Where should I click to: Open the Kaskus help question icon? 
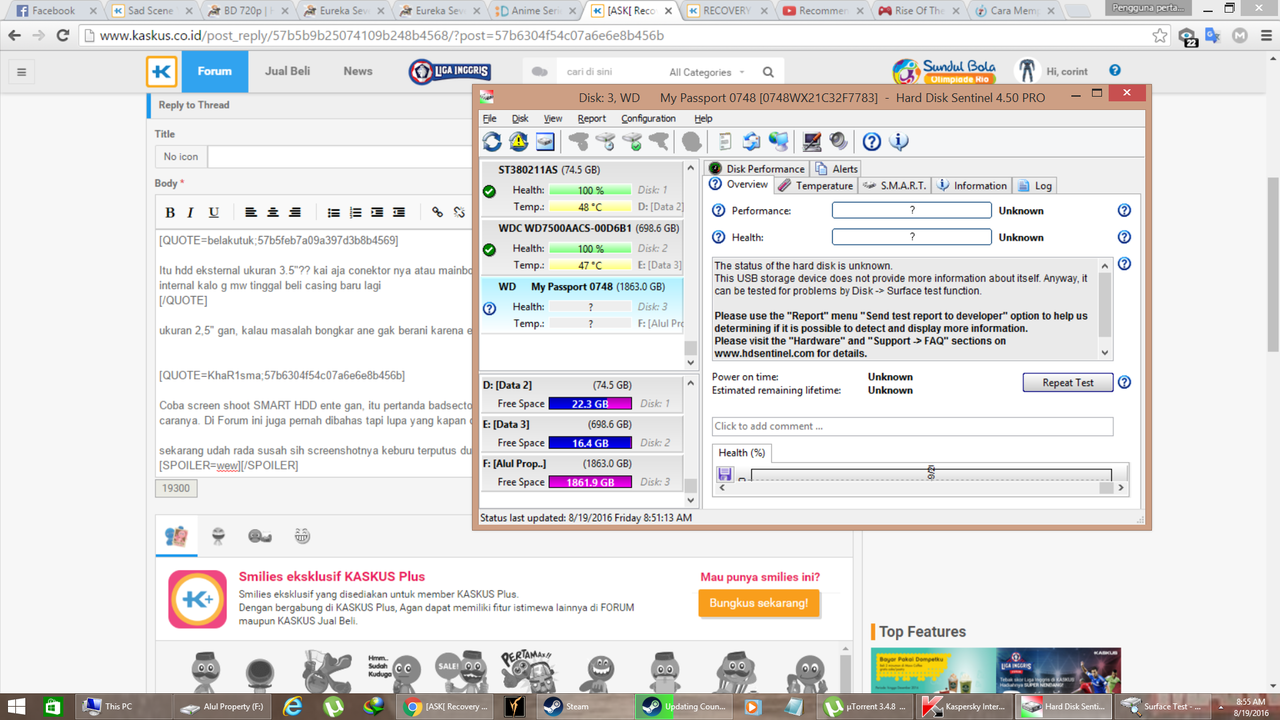click(x=1115, y=71)
